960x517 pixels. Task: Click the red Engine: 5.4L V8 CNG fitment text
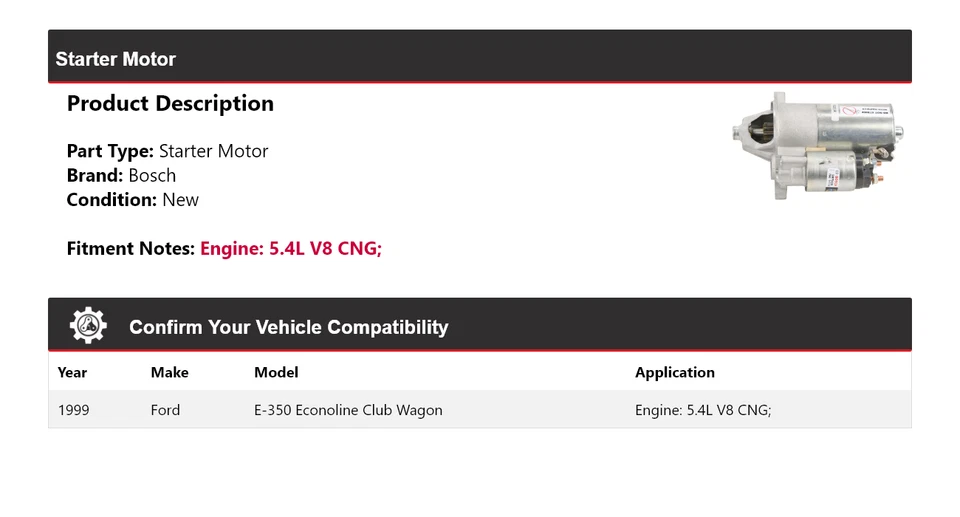(x=291, y=249)
